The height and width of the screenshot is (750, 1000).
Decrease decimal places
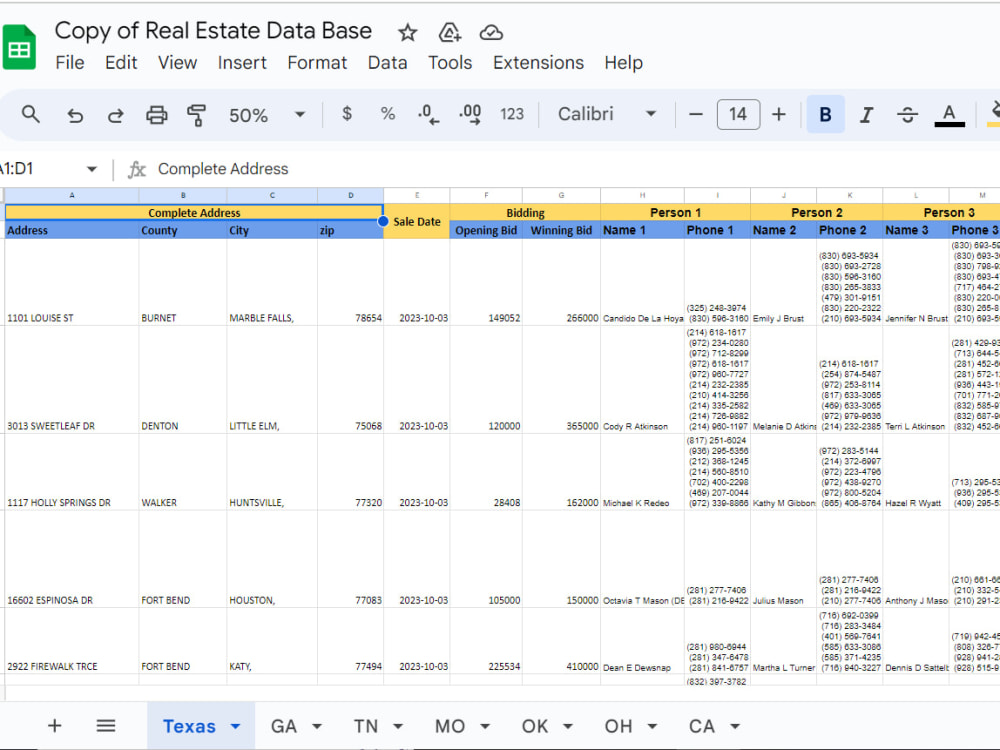point(428,114)
